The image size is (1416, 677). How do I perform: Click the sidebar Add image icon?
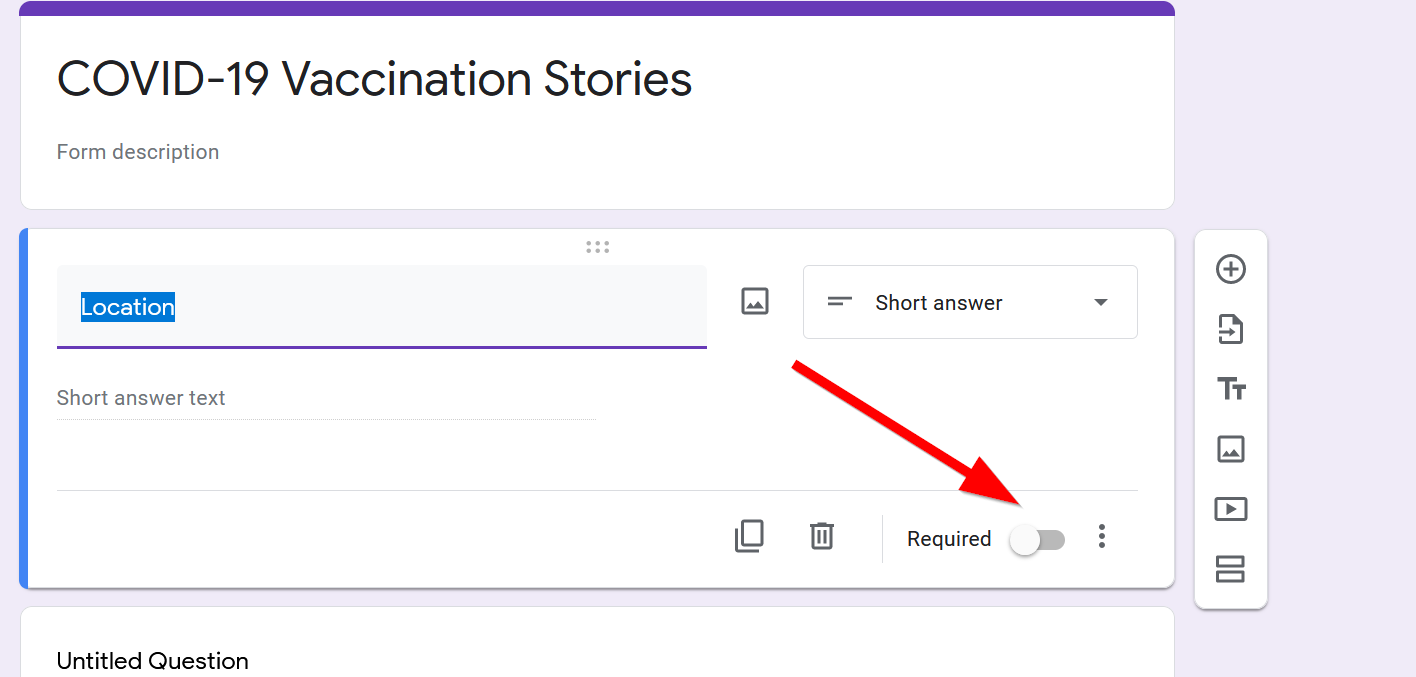(x=1230, y=449)
